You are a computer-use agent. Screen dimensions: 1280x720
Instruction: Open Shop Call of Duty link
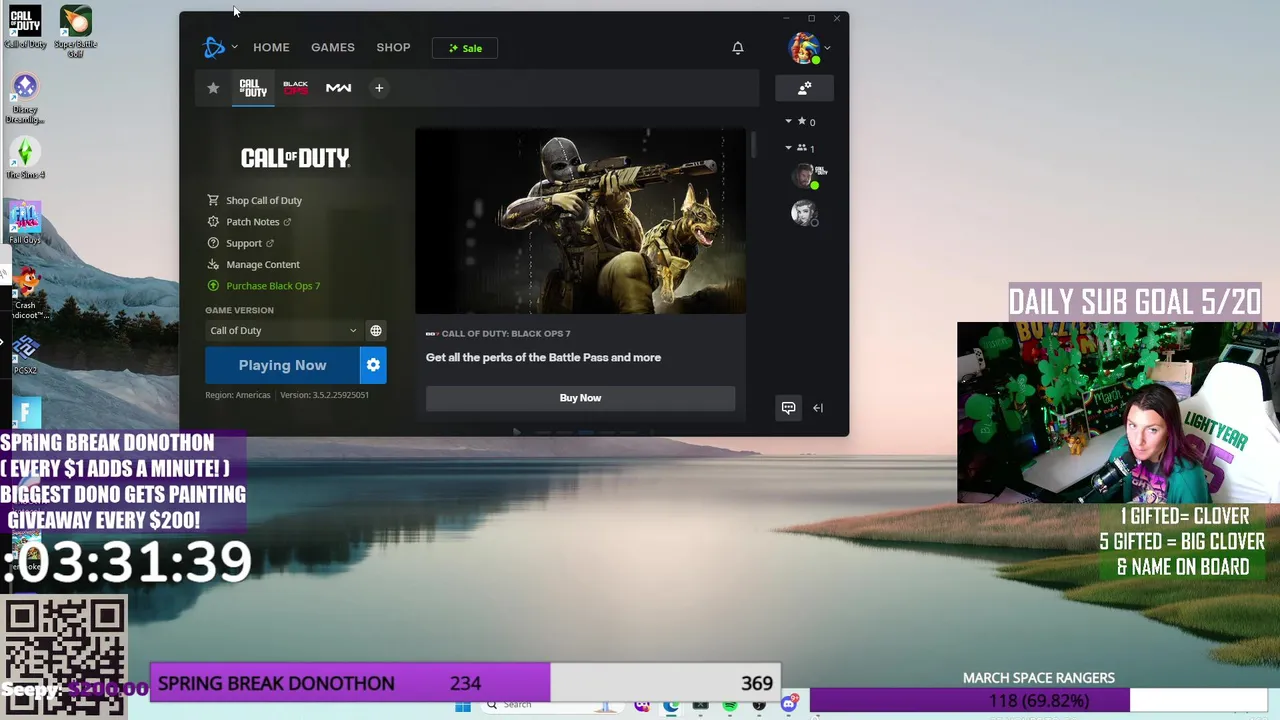click(x=264, y=200)
